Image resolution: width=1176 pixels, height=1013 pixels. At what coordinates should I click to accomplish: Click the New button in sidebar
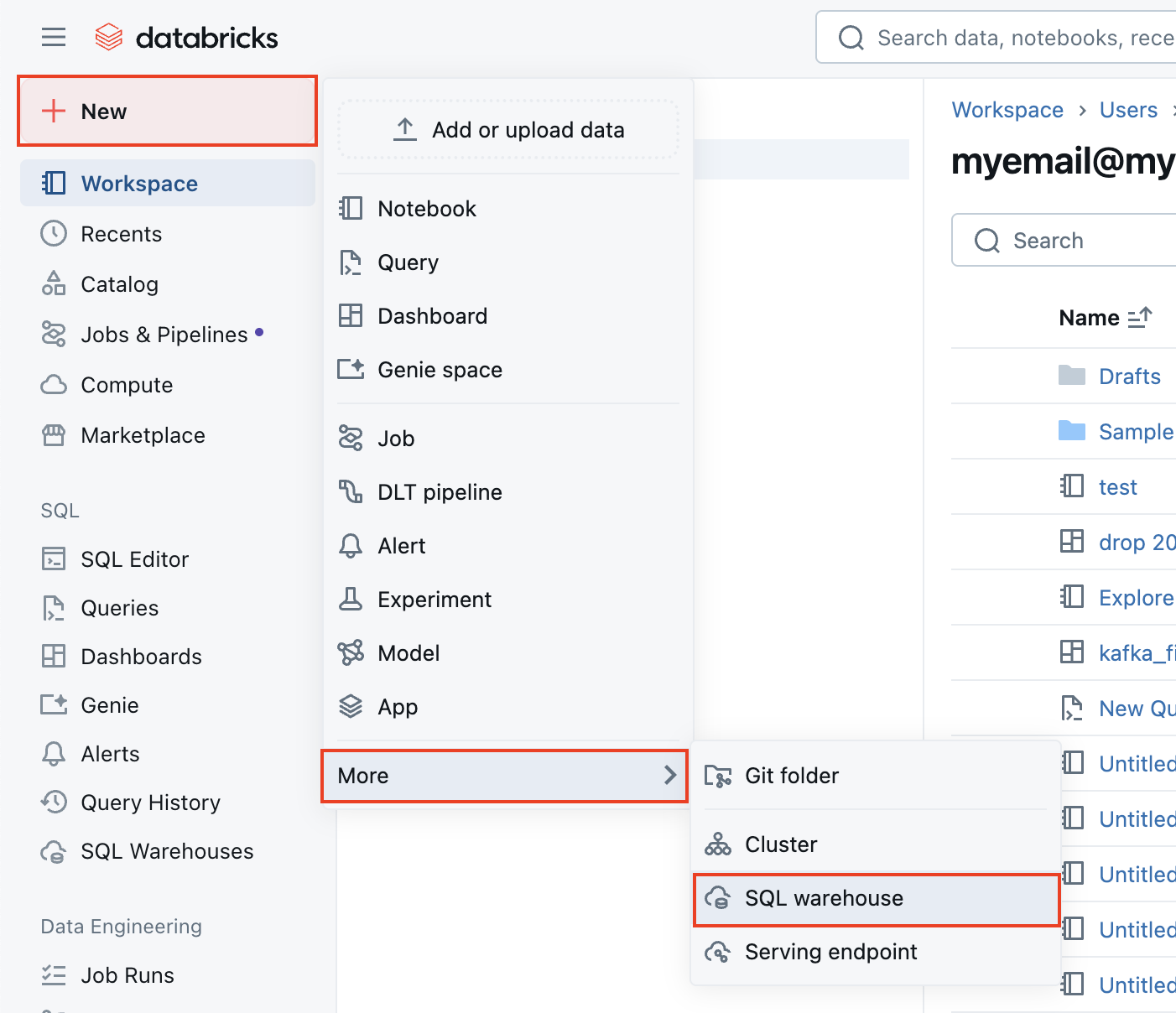[167, 112]
